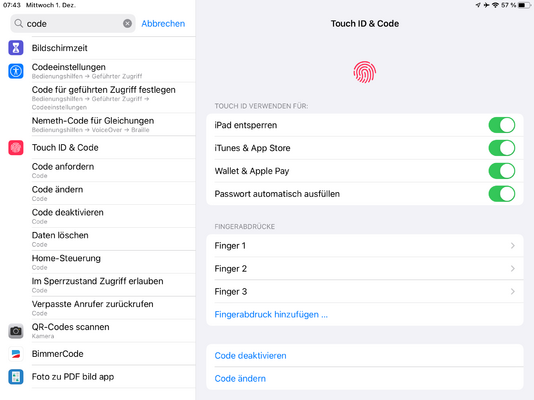534x400 pixels.
Task: Click into the search field containing code
Action: (73, 23)
